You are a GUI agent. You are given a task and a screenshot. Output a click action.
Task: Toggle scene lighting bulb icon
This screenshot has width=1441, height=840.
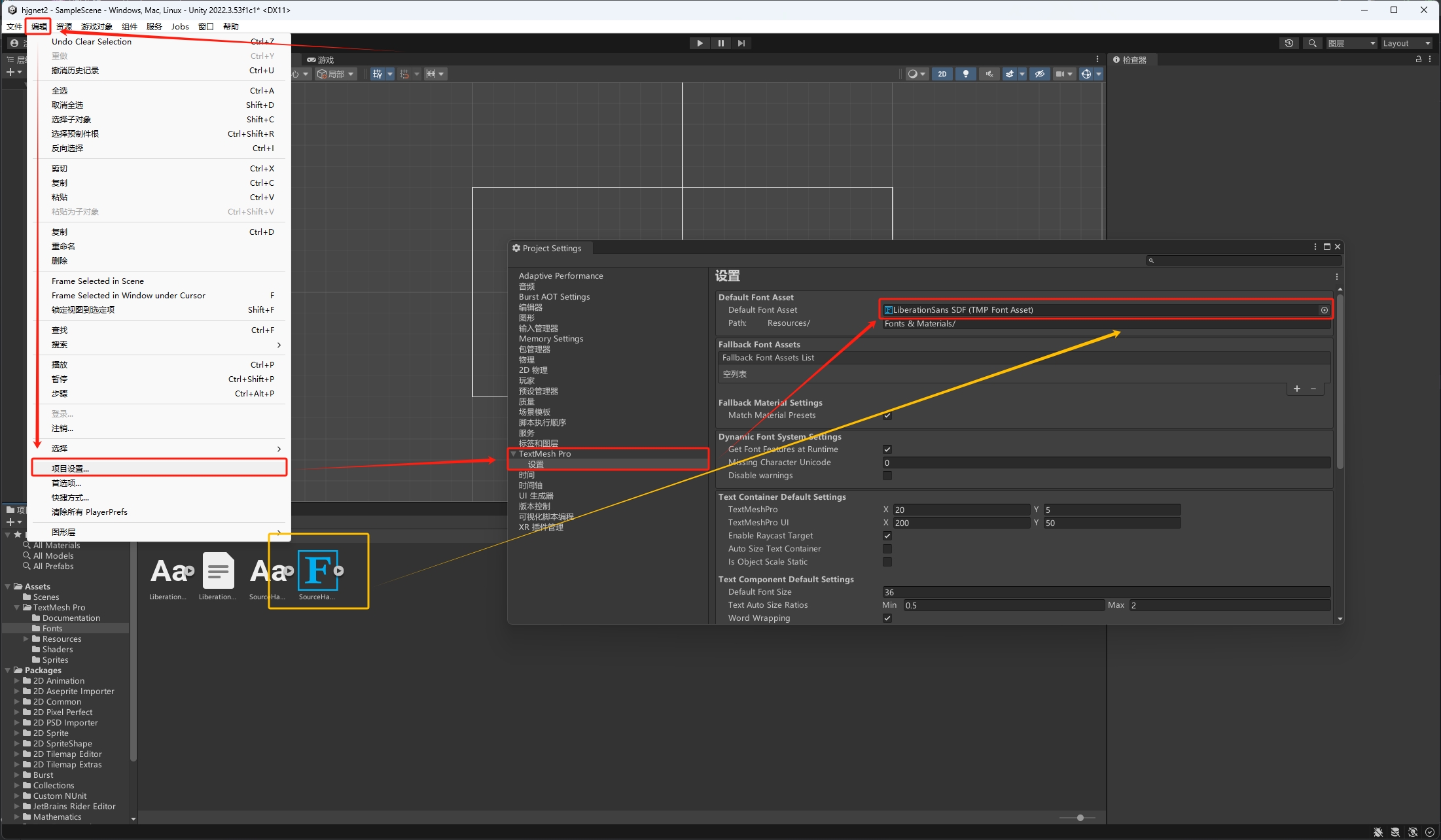(x=966, y=74)
